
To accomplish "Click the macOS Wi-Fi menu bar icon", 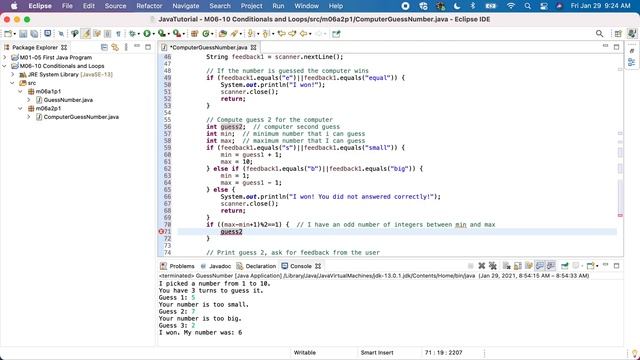I will click(x=511, y=6).
